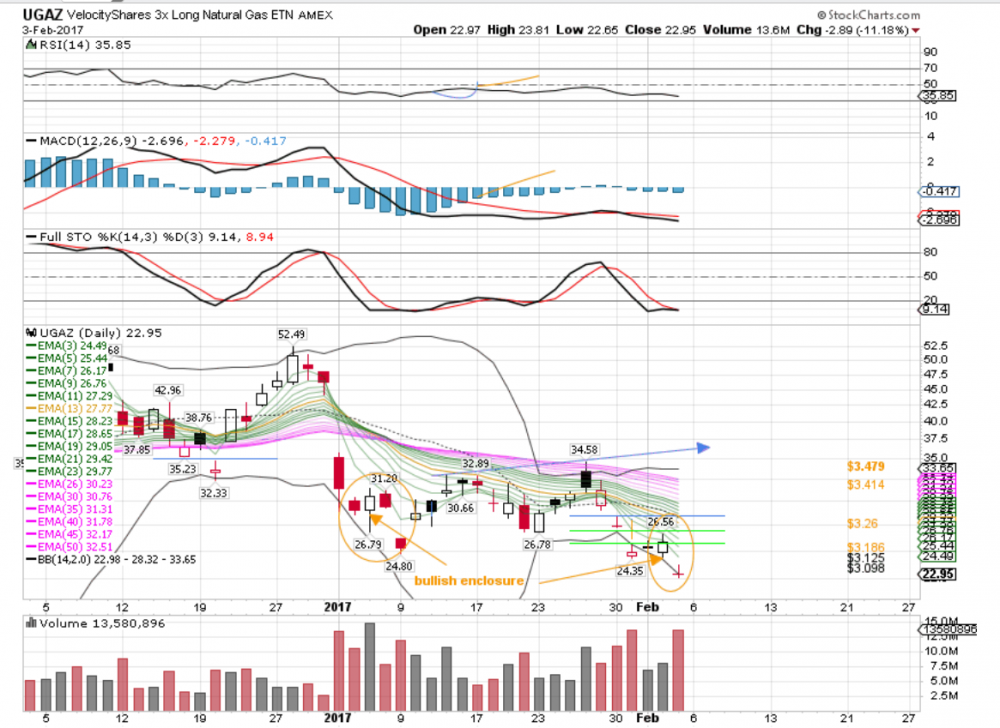Screen dimensions: 1000x728
Task: Click the Chg -2.89 (-11.18%) value
Action: pyautogui.click(x=853, y=30)
